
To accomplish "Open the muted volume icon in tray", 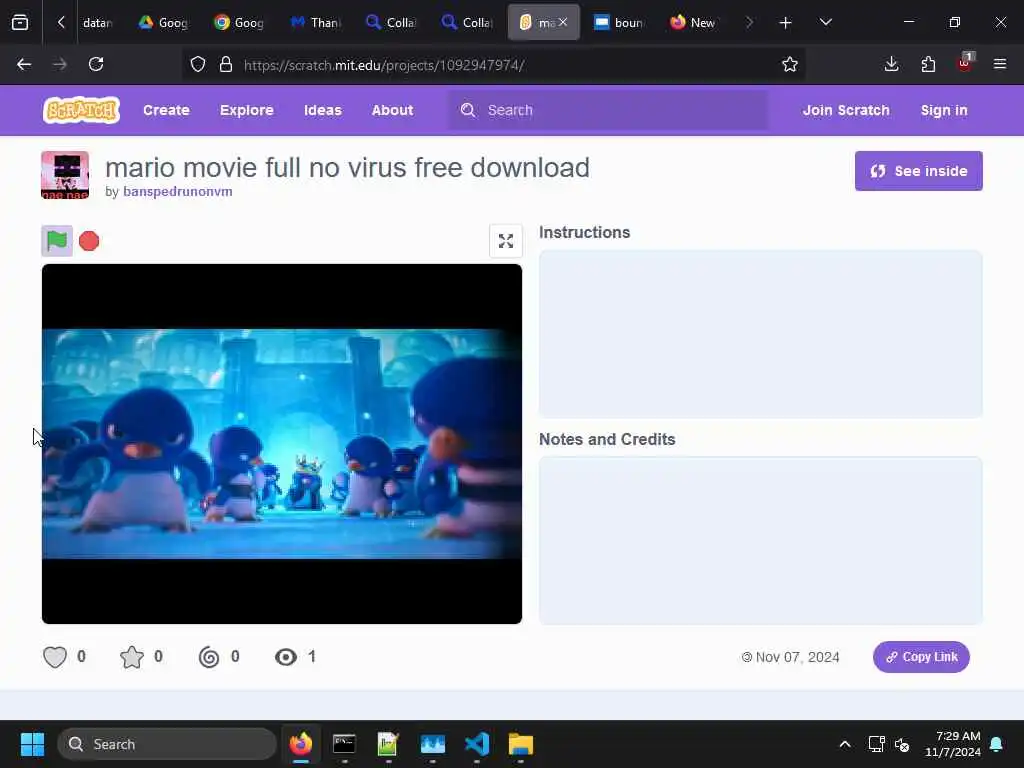I will coord(902,744).
